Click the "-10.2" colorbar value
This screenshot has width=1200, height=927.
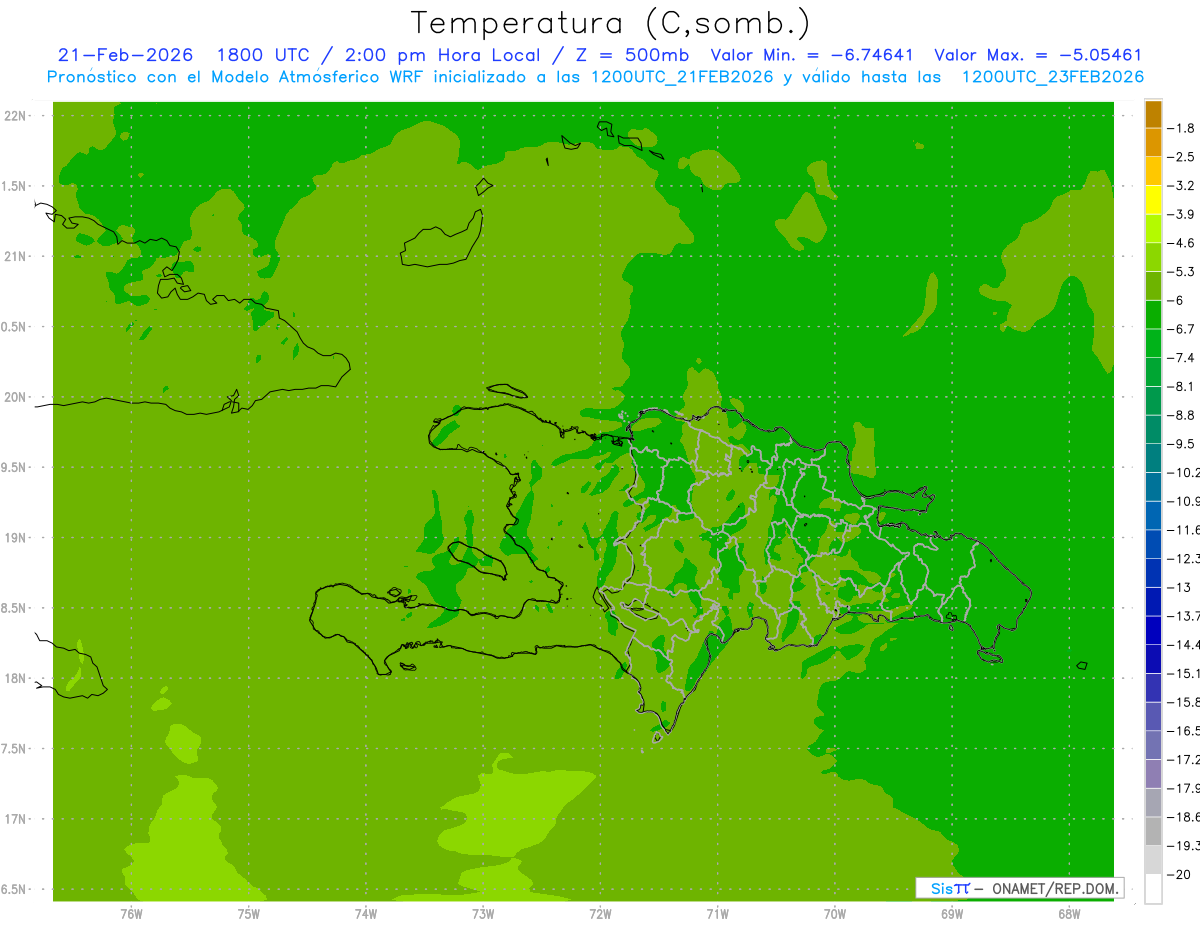click(x=1183, y=472)
